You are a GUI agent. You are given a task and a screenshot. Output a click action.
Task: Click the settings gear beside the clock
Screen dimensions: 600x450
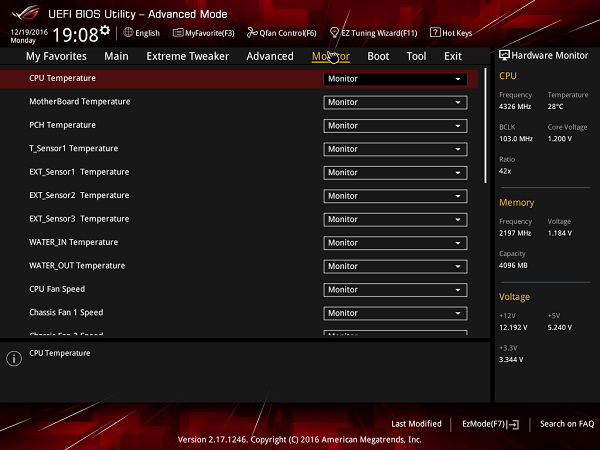pos(105,30)
